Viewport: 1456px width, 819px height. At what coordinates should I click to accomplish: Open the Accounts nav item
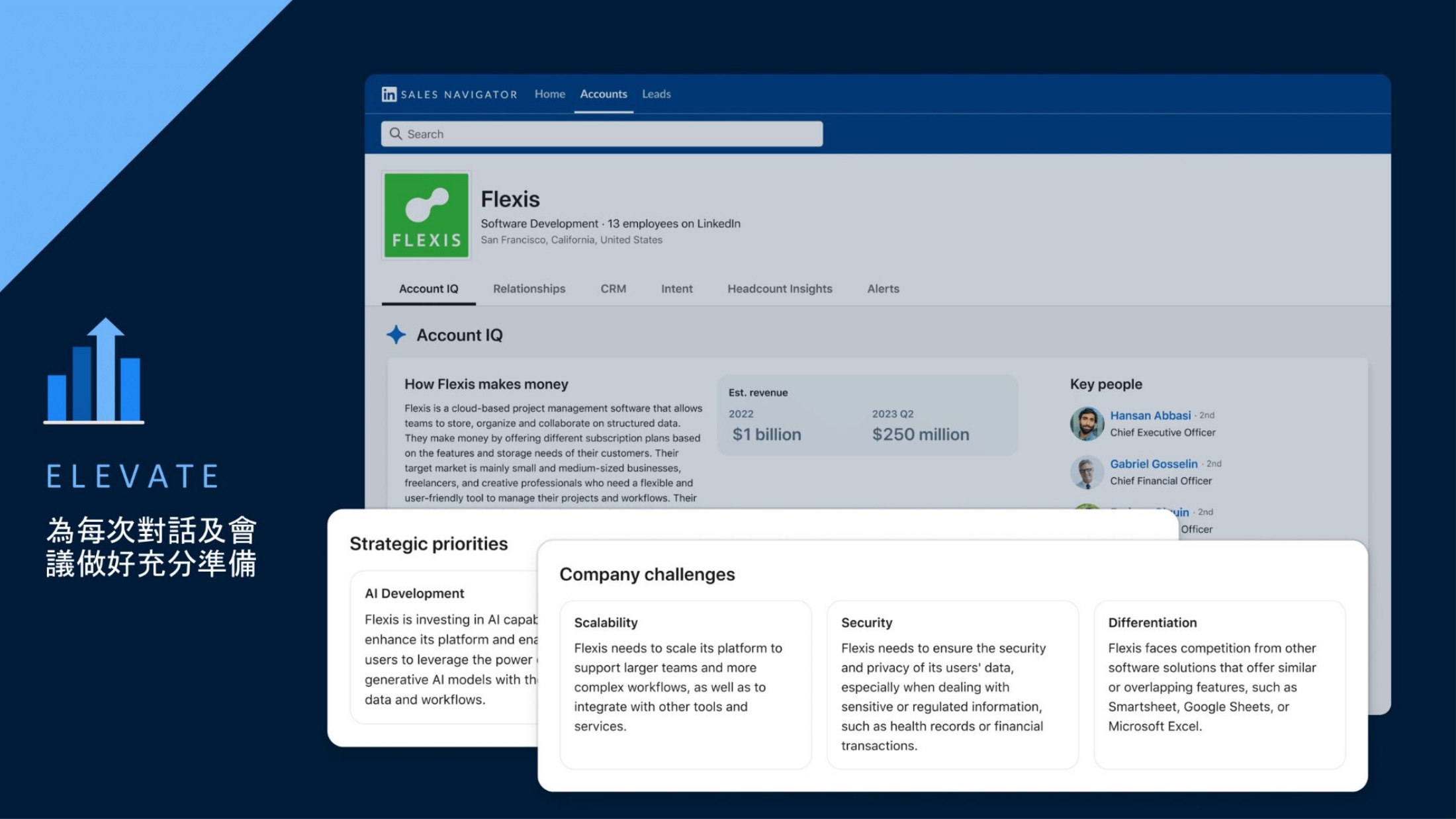[x=604, y=94]
